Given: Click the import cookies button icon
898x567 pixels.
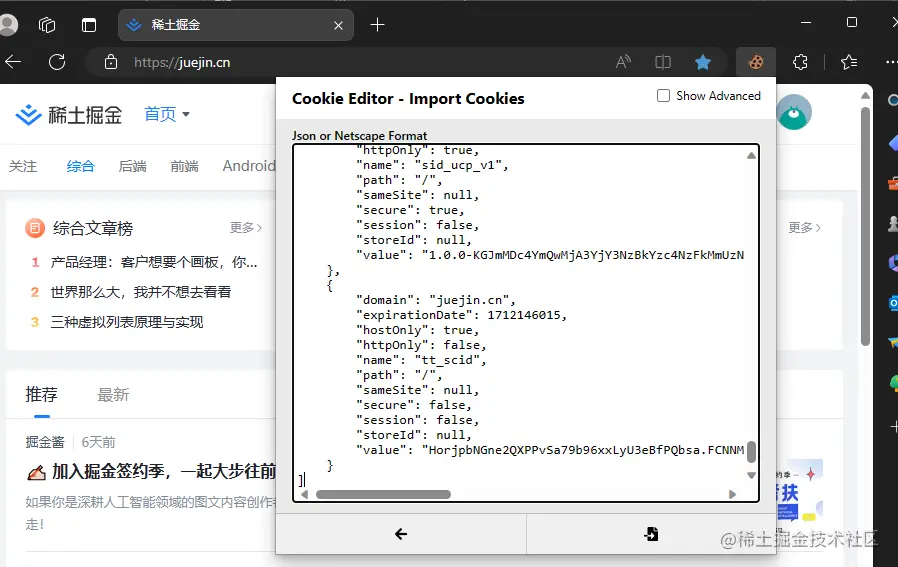Looking at the screenshot, I should tap(651, 534).
